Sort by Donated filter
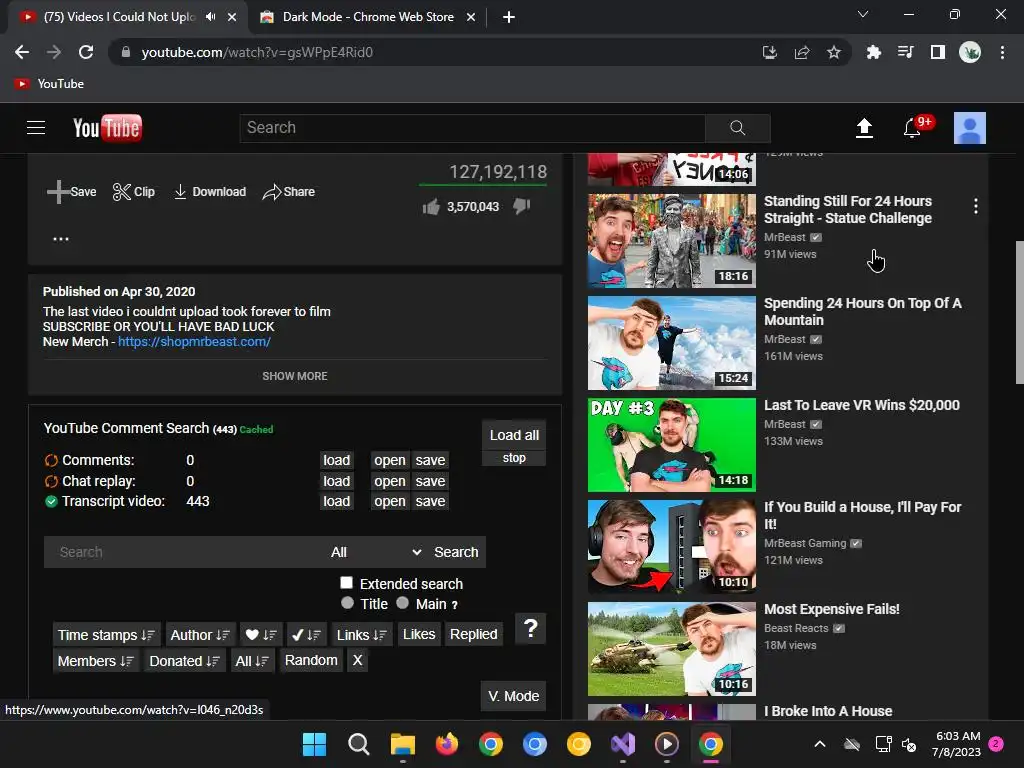 click(184, 661)
